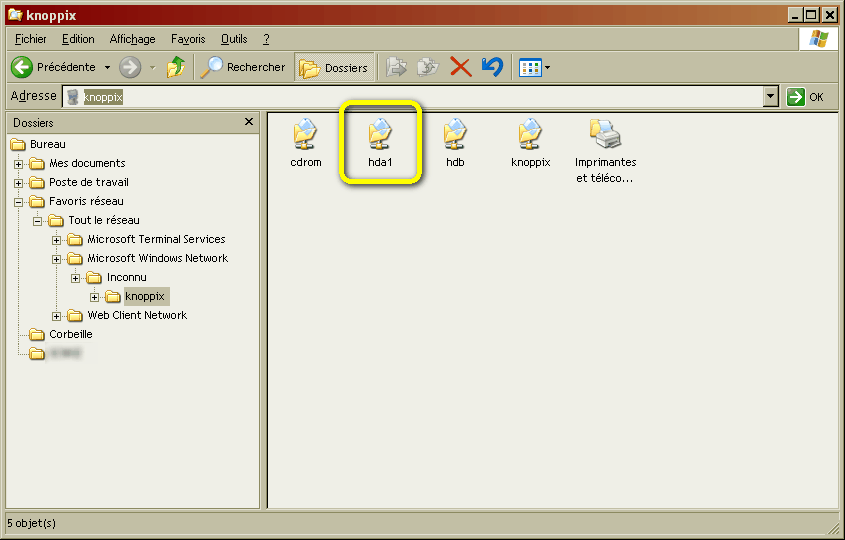Select Bureau in folder tree
845x540 pixels.
48,144
